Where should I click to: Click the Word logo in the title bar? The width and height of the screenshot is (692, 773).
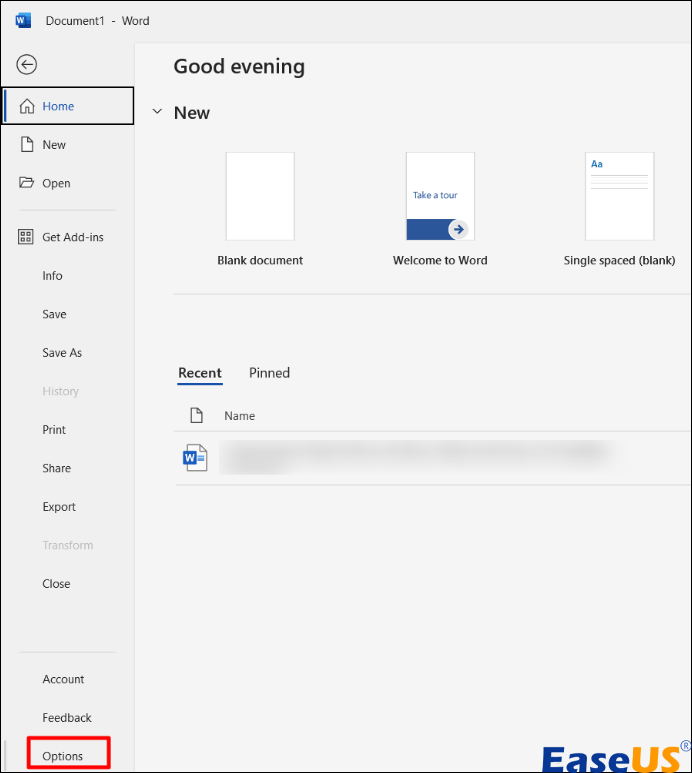click(x=23, y=21)
